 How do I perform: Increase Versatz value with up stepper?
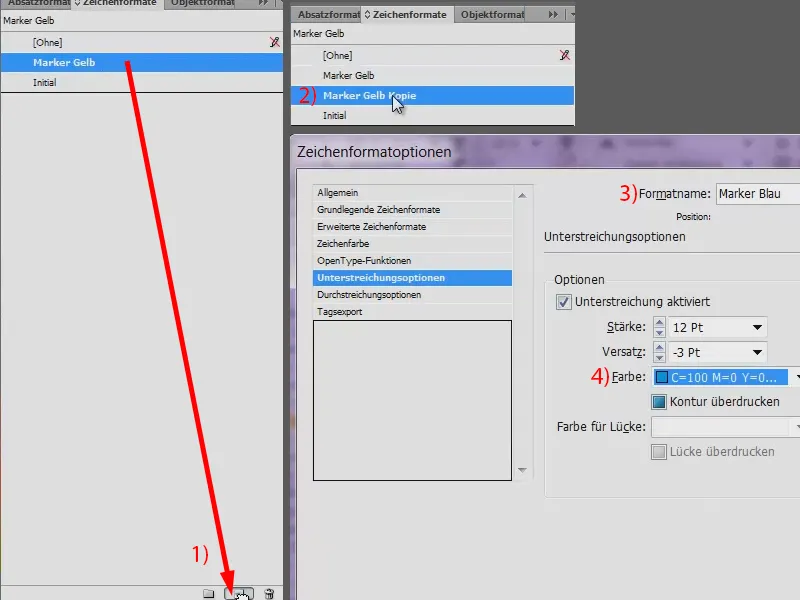tap(659, 347)
